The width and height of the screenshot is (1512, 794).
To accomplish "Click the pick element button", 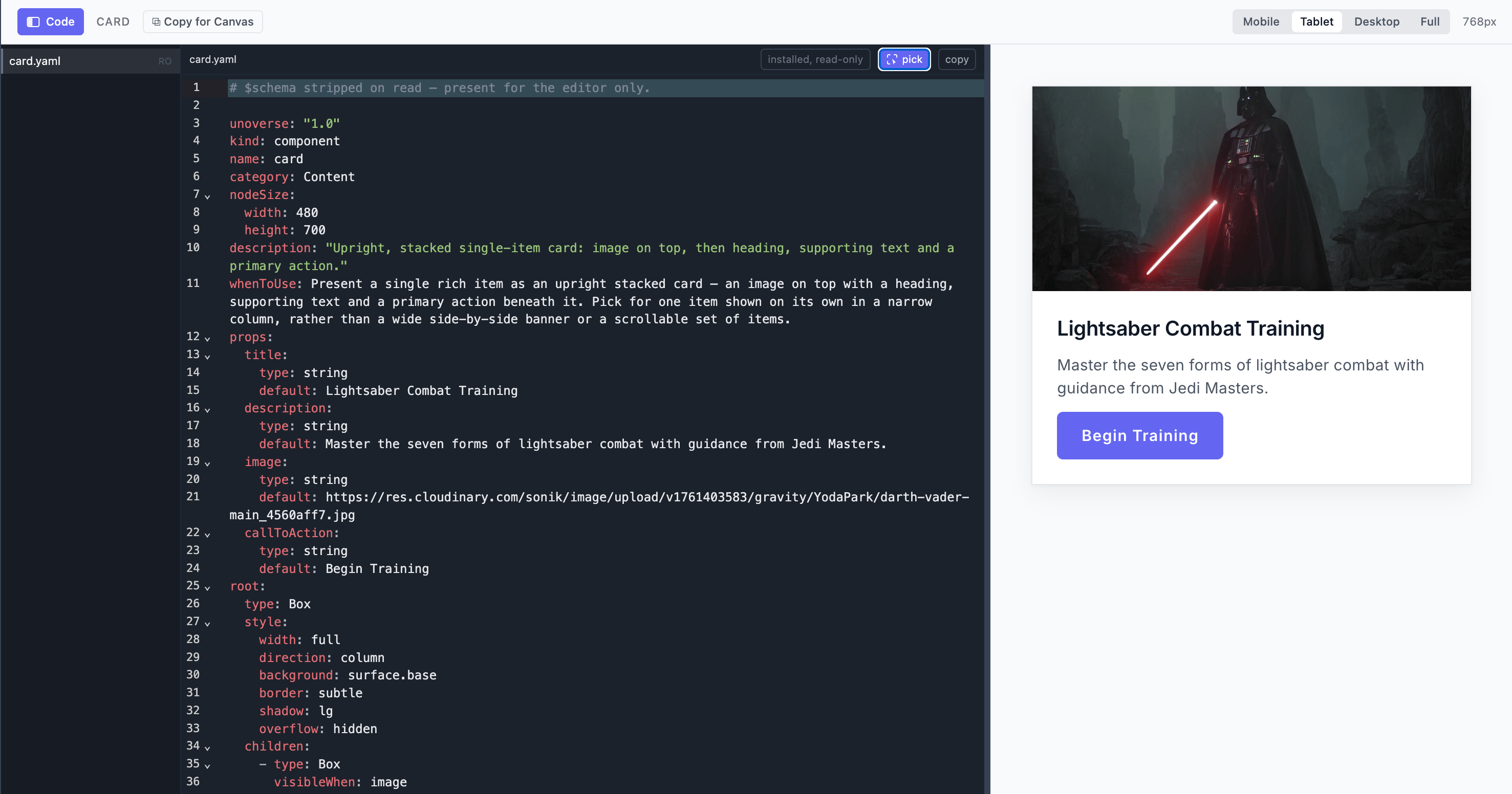I will 904,59.
